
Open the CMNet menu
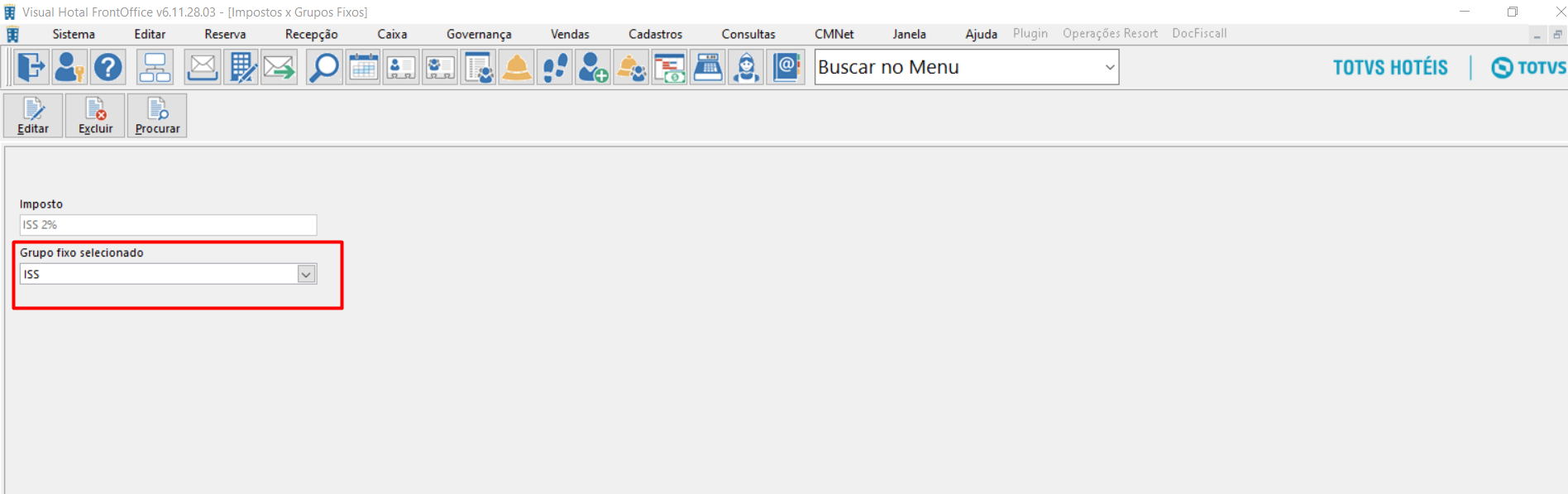tap(834, 34)
